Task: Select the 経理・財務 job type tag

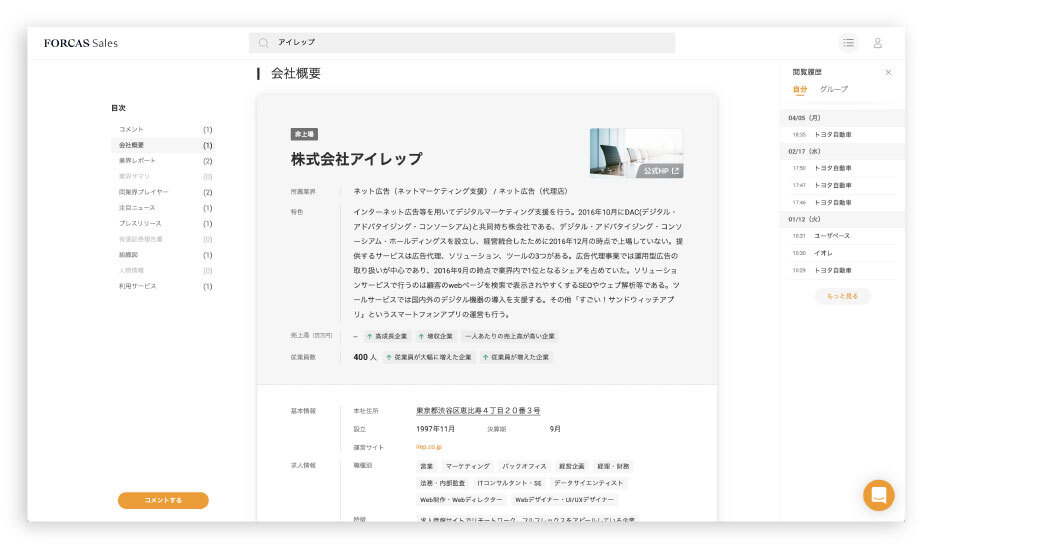Action: pyautogui.click(x=613, y=466)
